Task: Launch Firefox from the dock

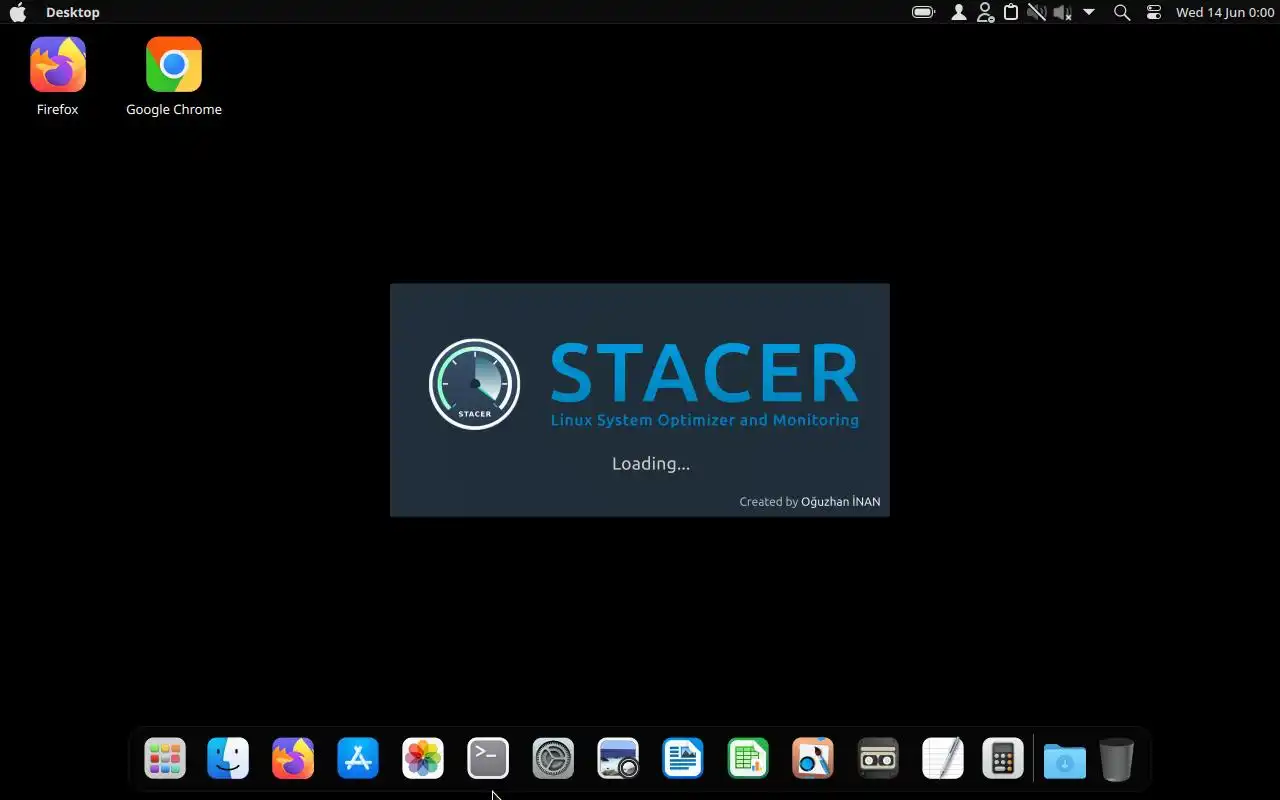Action: 293,758
